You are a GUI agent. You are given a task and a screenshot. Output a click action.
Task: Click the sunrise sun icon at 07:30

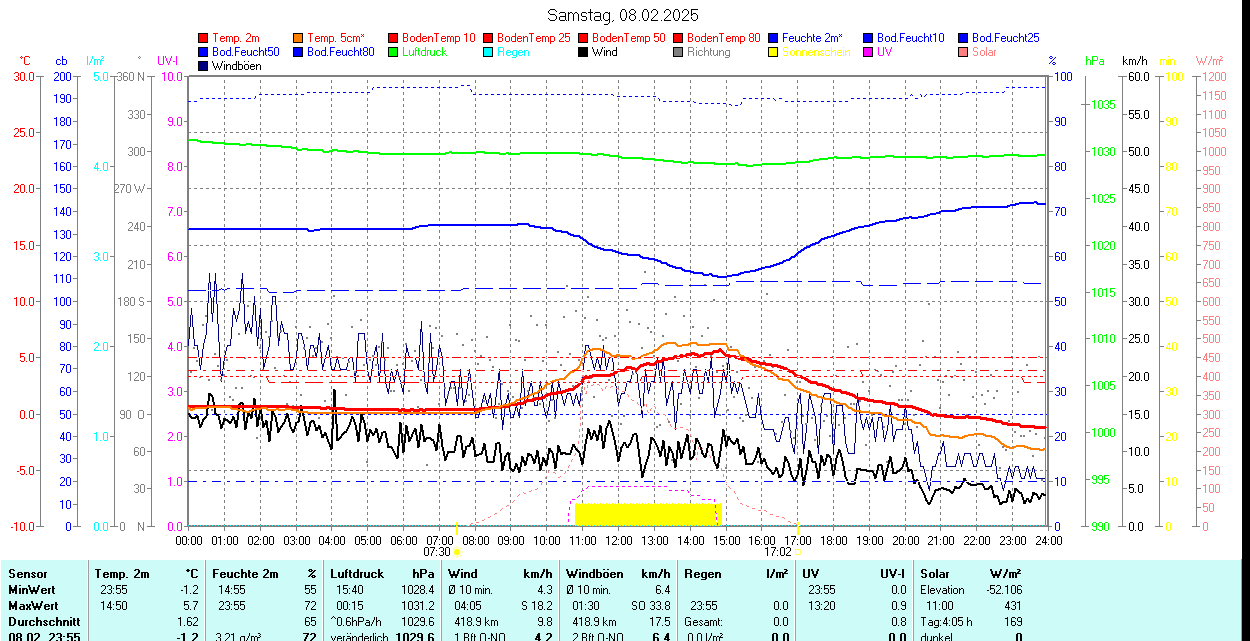[x=457, y=551]
